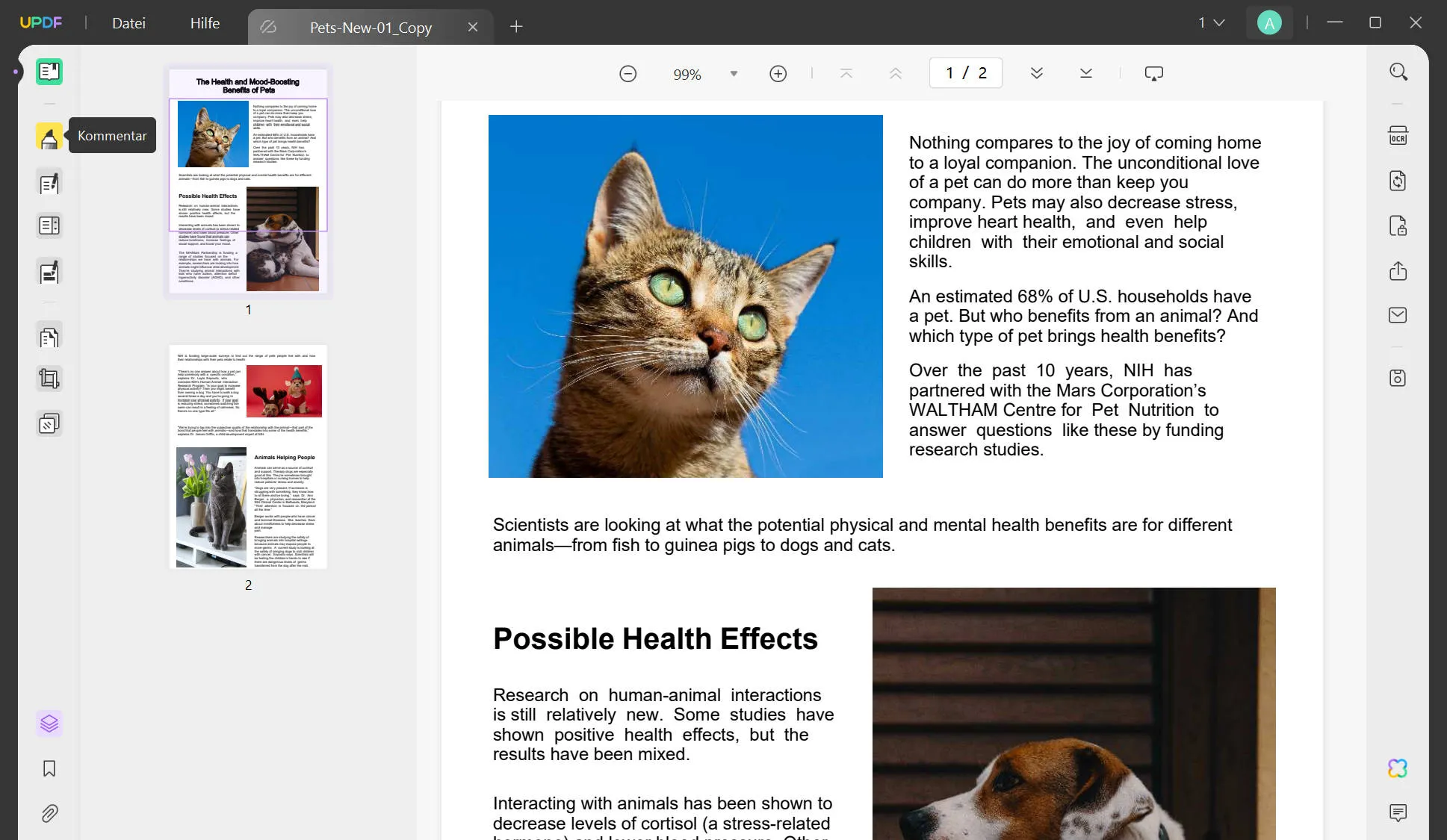1447x840 pixels.
Task: Open the Organize Pages tool
Action: 49,225
